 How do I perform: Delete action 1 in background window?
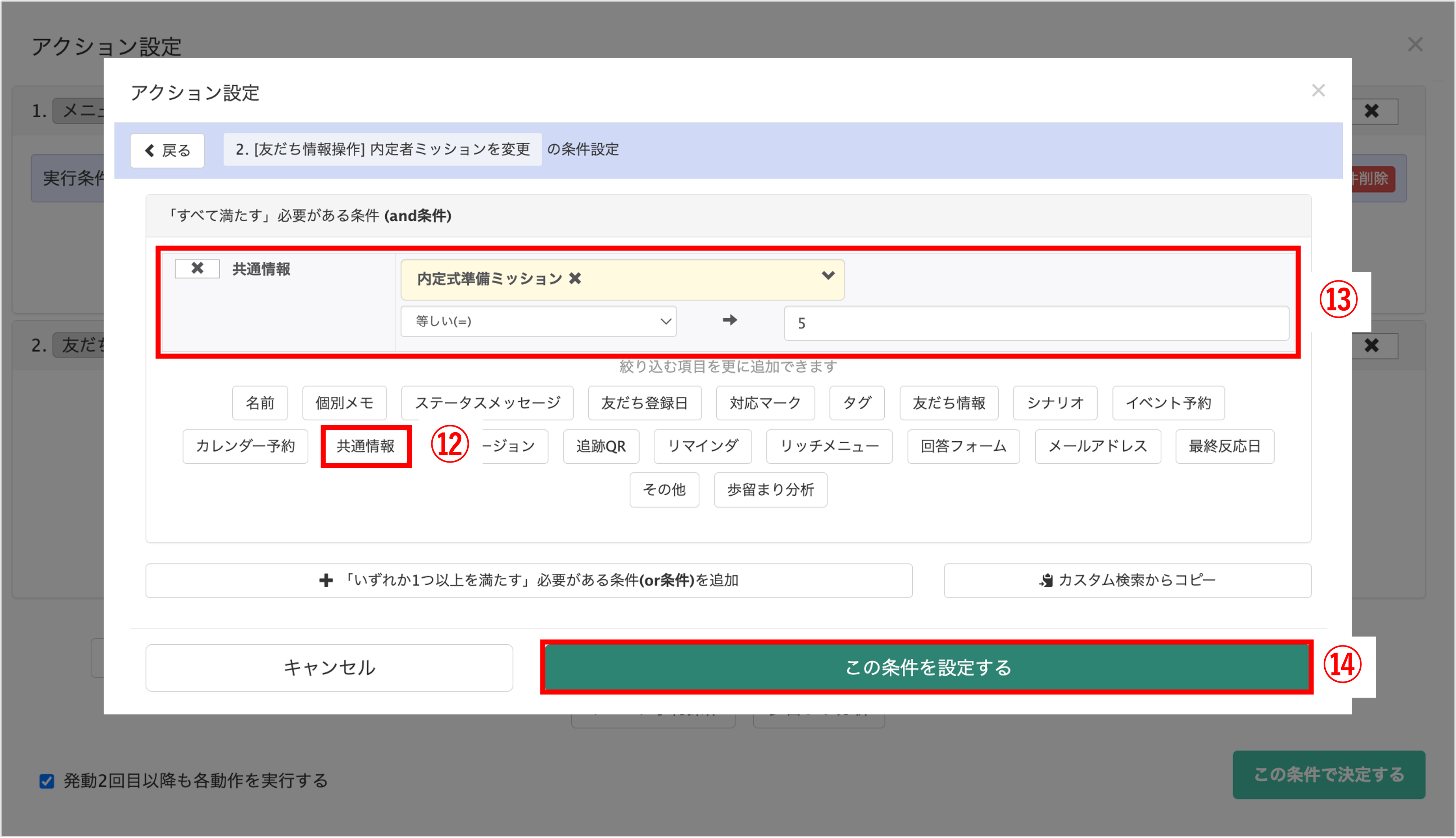click(x=1371, y=111)
